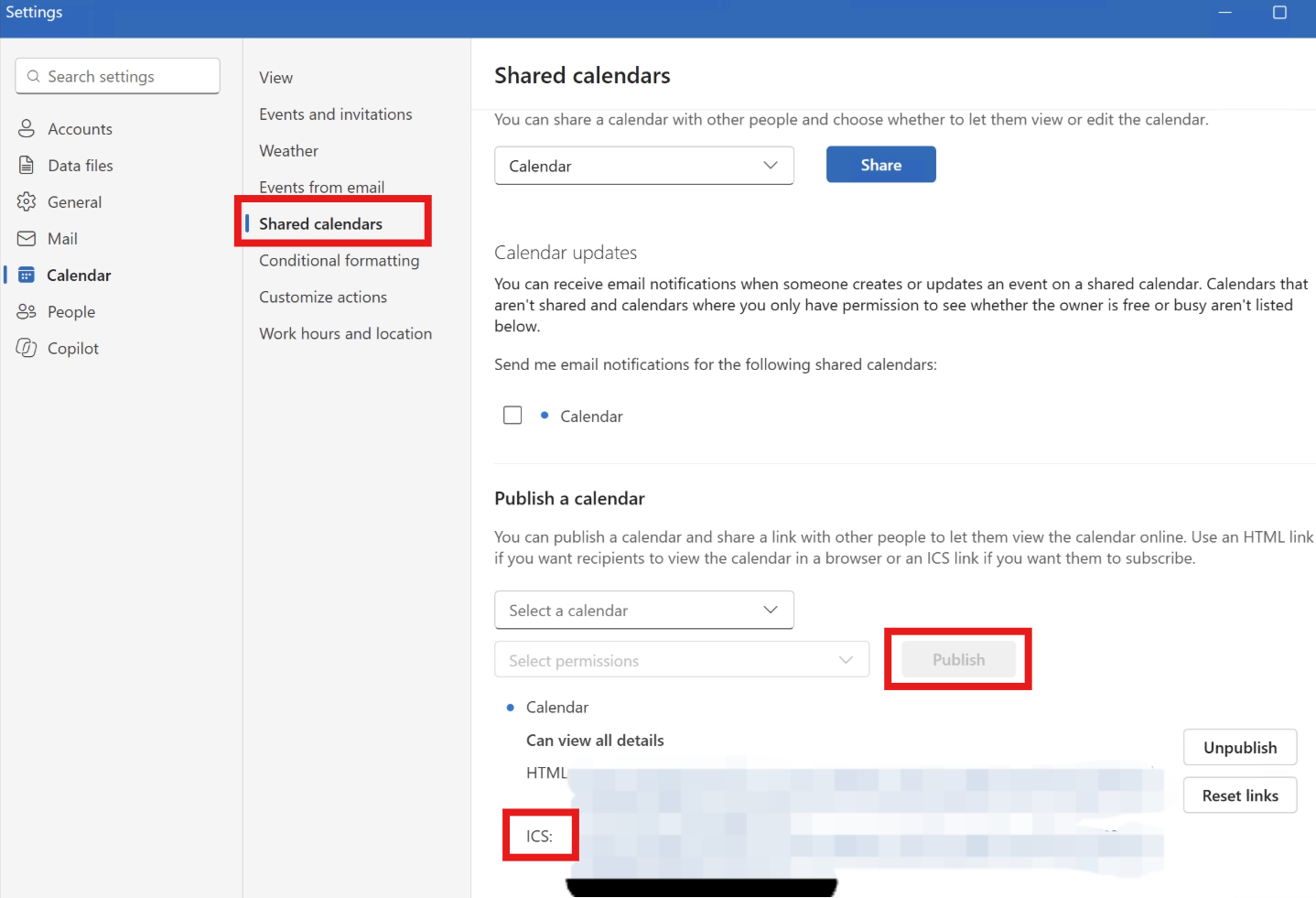Viewport: 1316px width, 898px height.
Task: Focus the Search settings field
Action: [x=117, y=77]
